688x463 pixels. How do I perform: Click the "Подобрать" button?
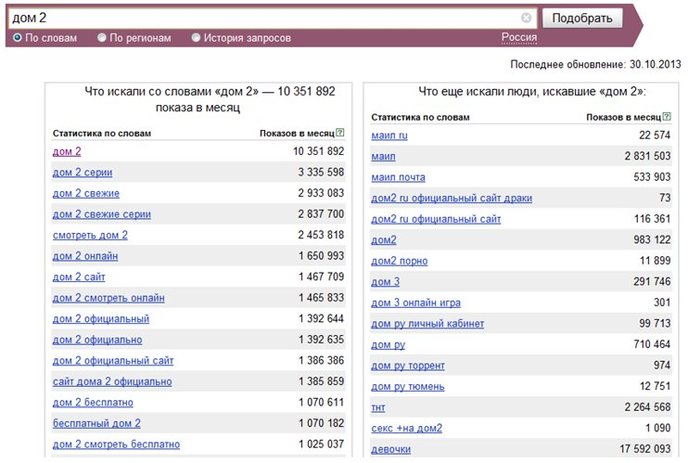[x=582, y=18]
